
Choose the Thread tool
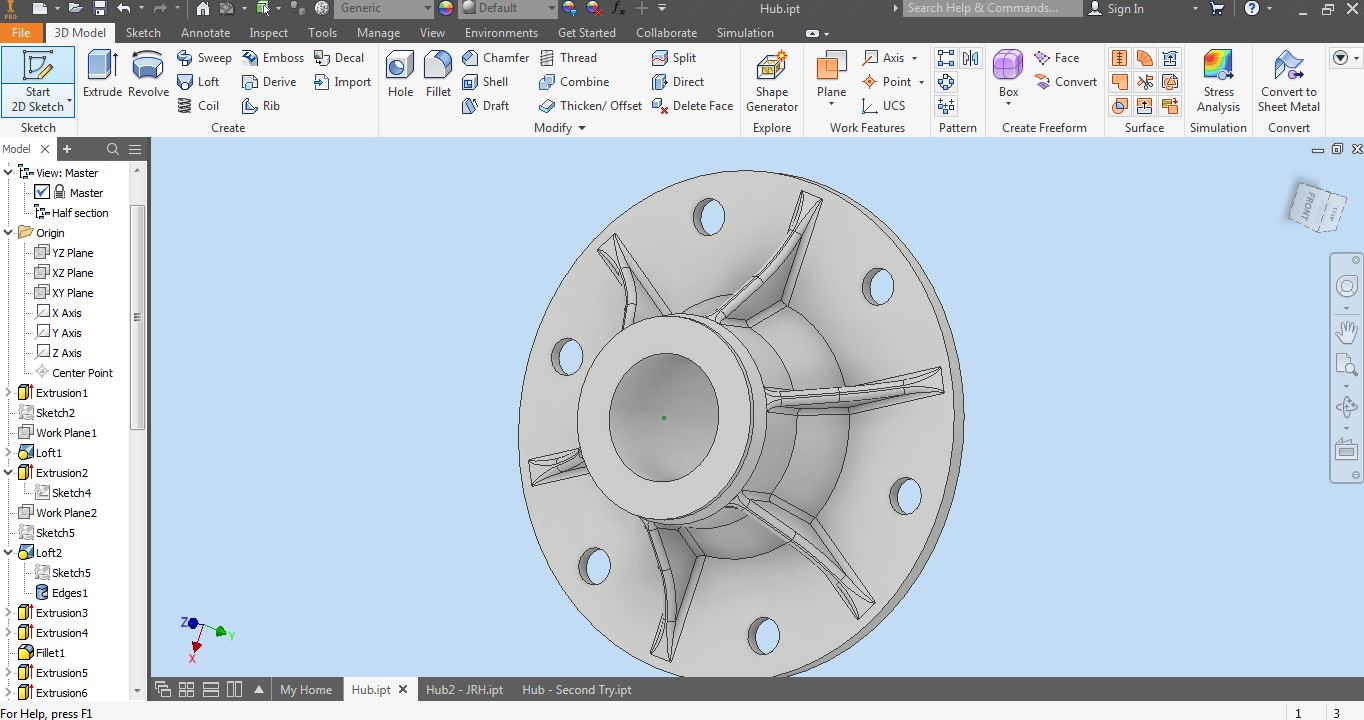[568, 58]
